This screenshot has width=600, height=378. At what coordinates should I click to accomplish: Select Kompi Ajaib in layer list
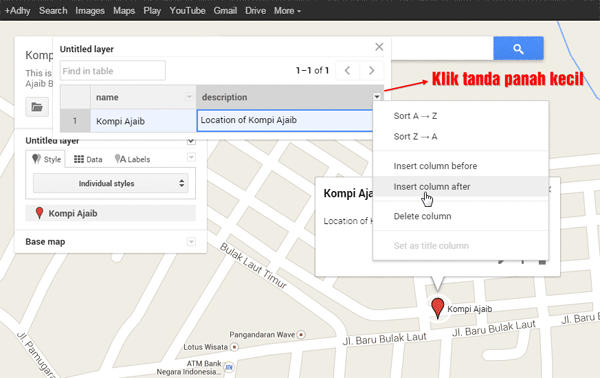pos(111,213)
